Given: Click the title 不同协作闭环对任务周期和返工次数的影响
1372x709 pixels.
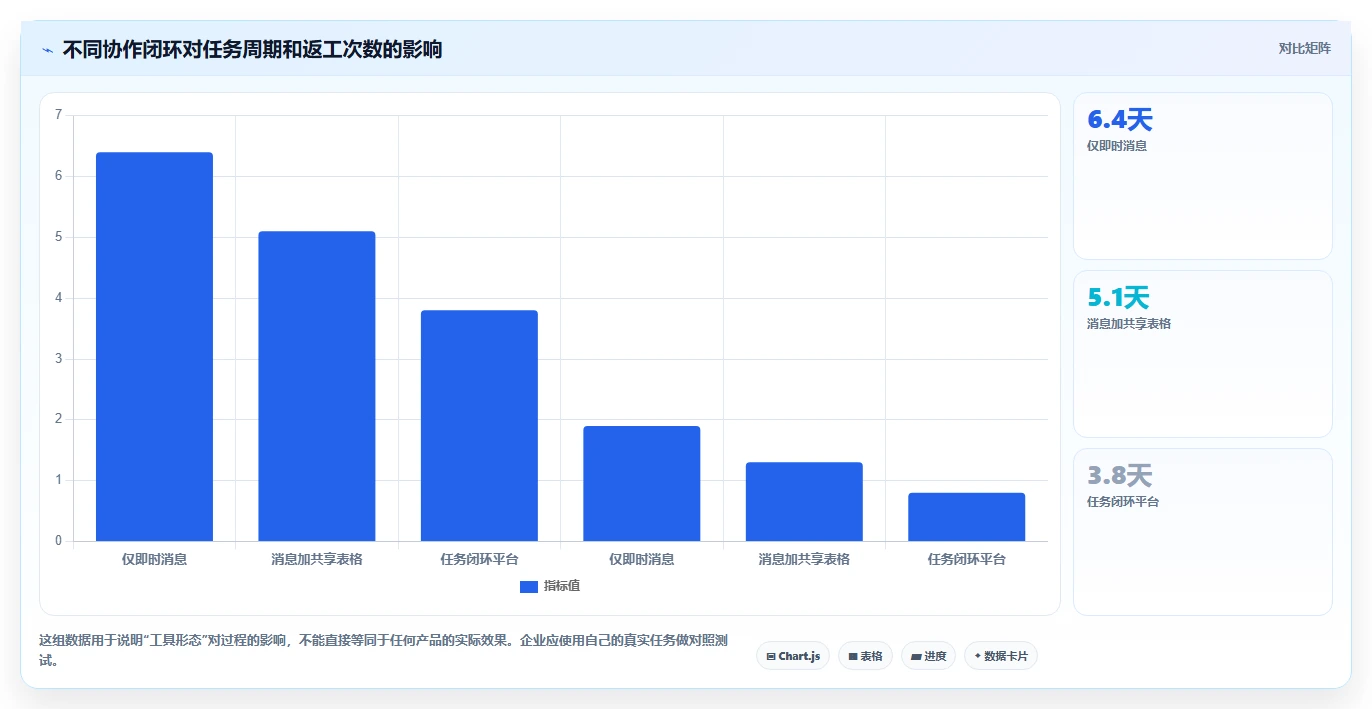Looking at the screenshot, I should click(x=252, y=49).
